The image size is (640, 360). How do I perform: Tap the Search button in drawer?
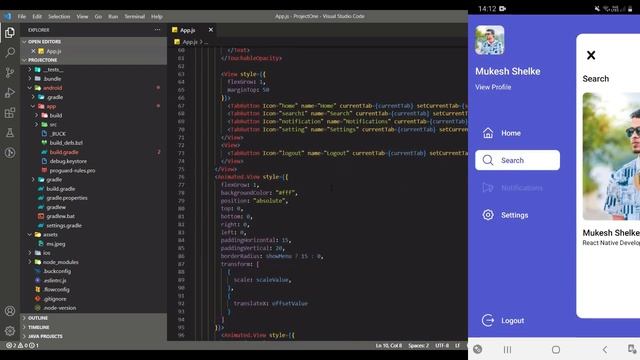click(x=517, y=160)
